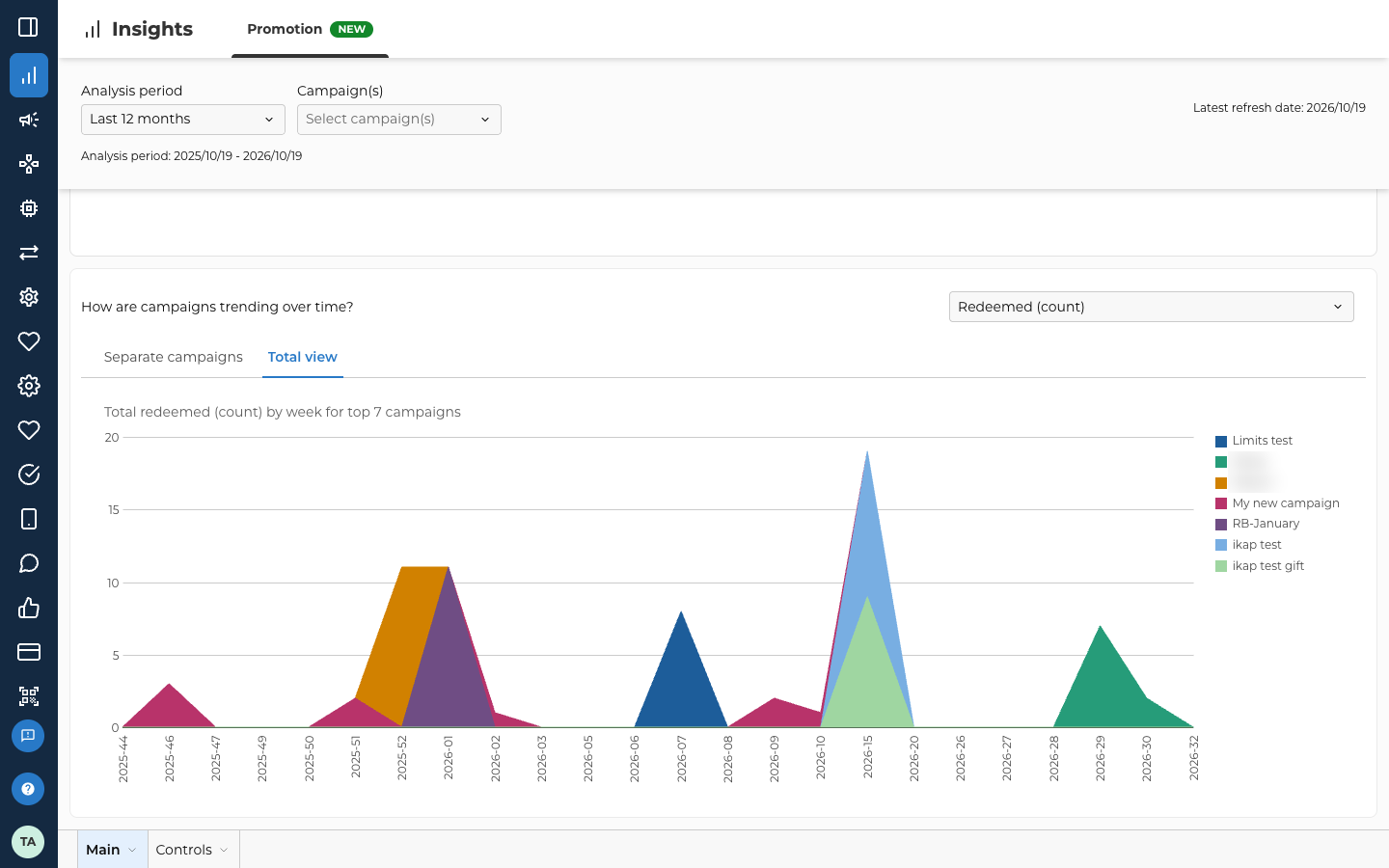Toggle the sidebar panel icon
This screenshot has height=868, width=1389.
pos(28,27)
